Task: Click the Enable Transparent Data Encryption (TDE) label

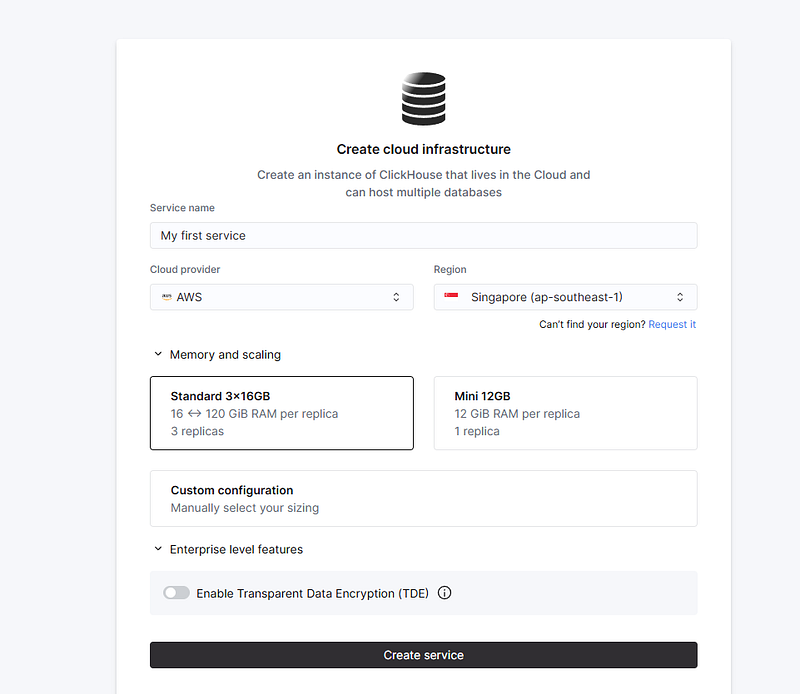Action: pos(312,593)
